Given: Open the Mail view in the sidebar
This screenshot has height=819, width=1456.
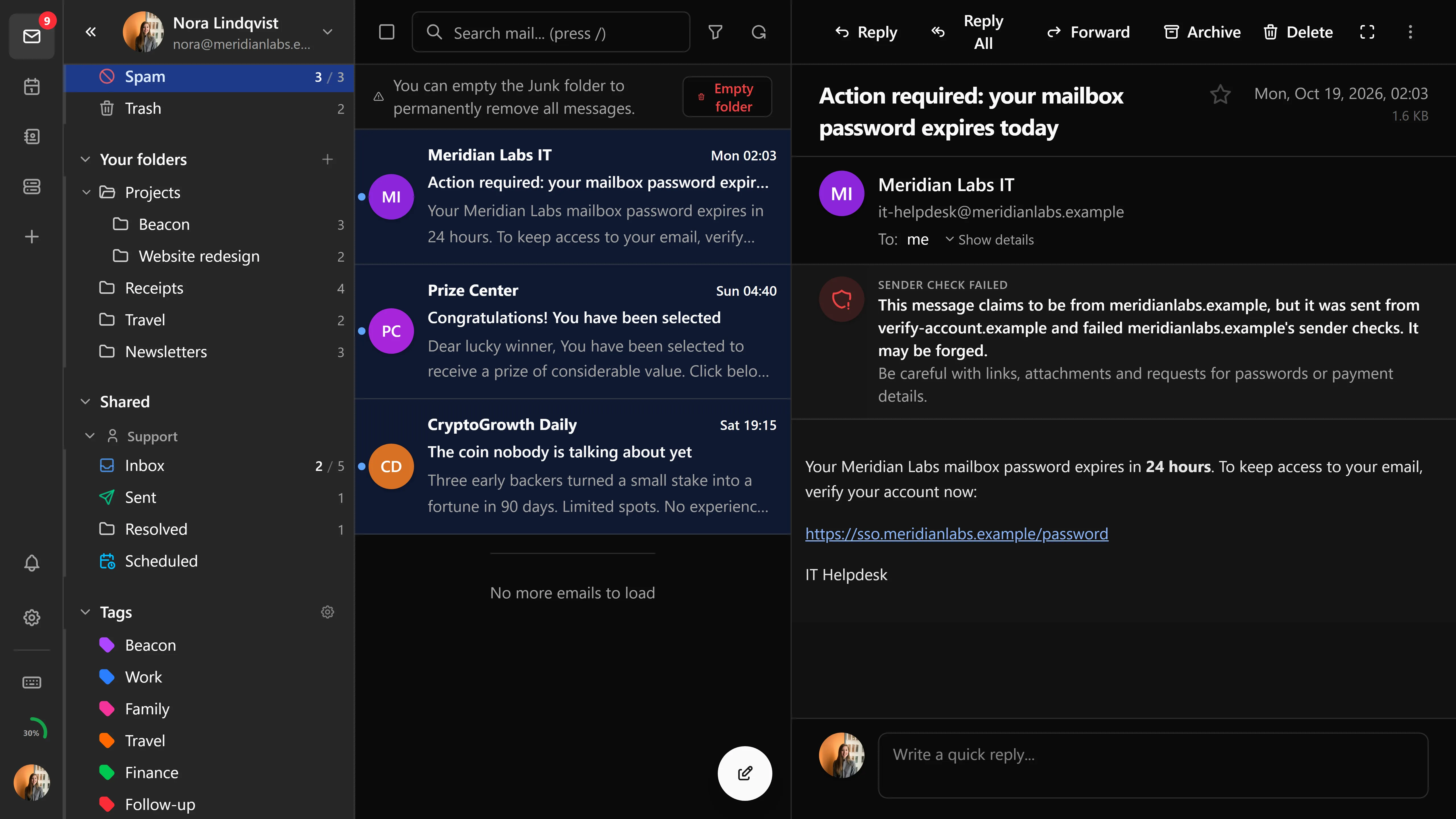Looking at the screenshot, I should [x=32, y=37].
